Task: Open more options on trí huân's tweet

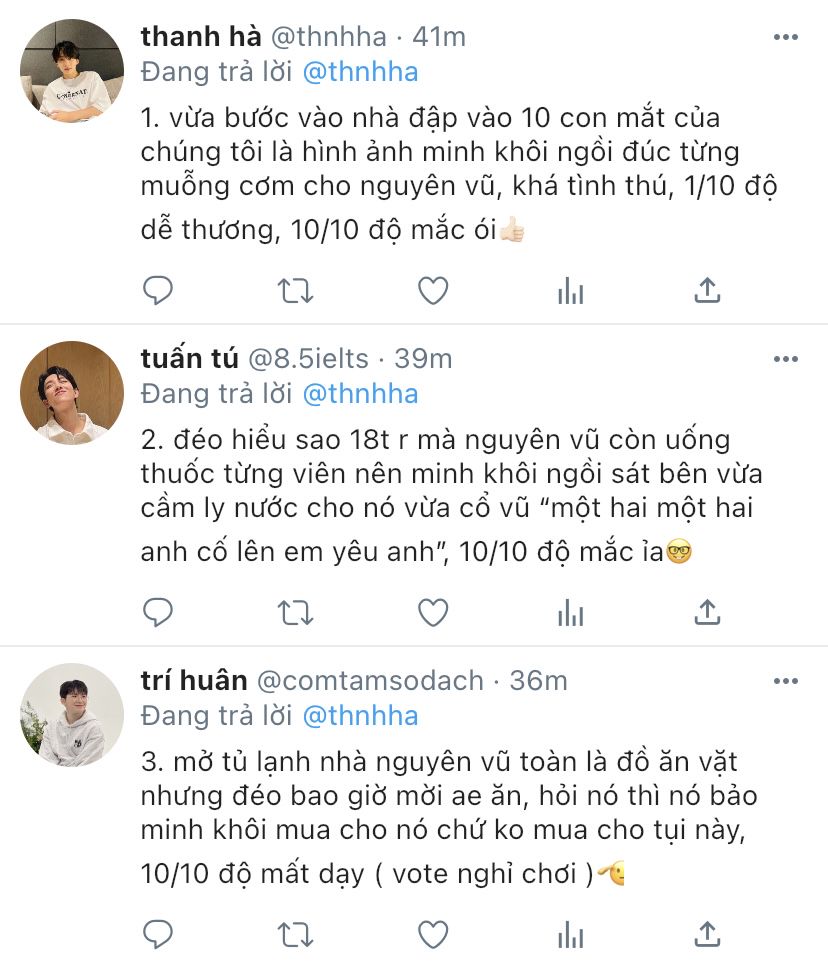Action: [785, 681]
